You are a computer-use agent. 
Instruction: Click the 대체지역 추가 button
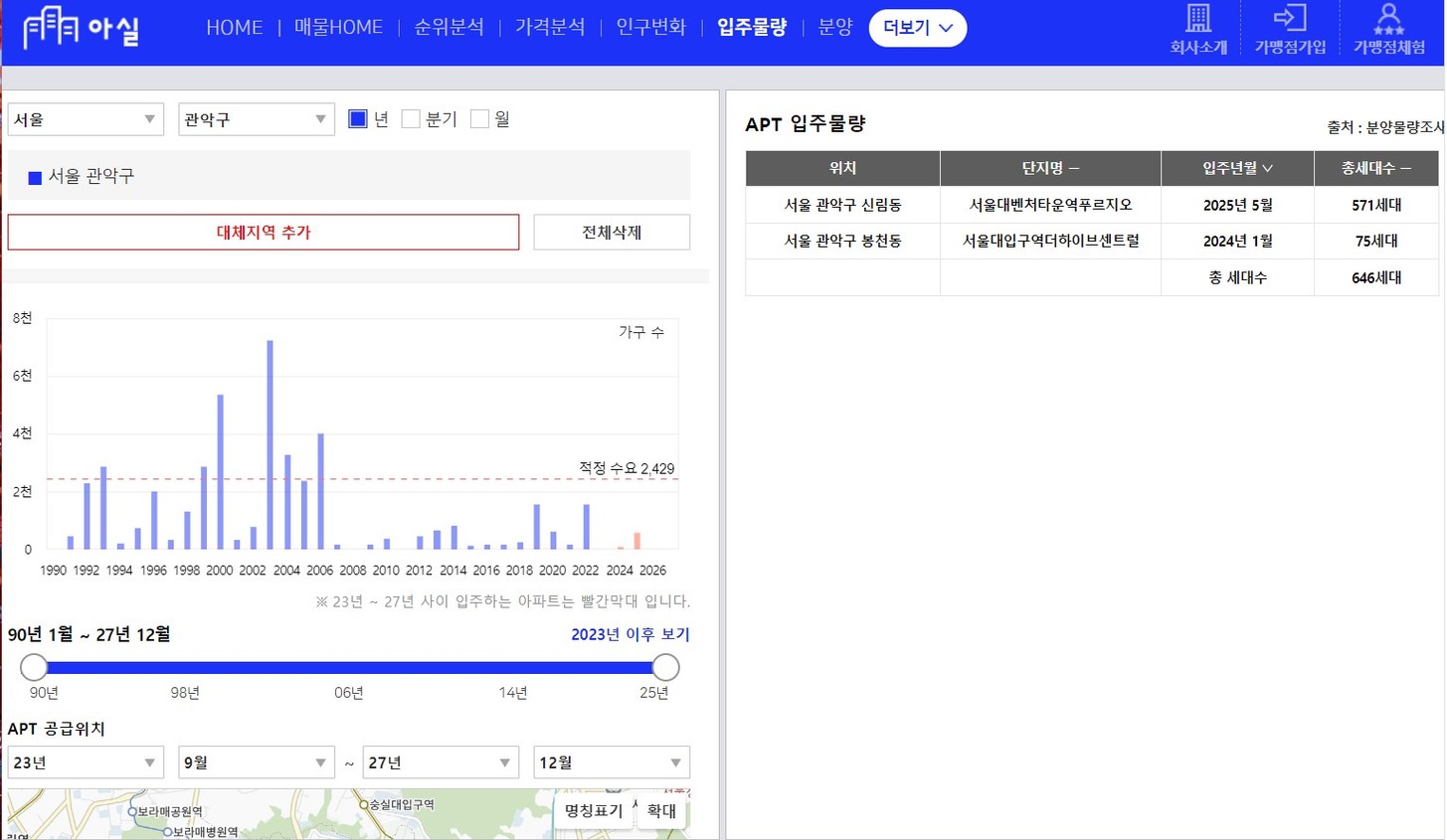coord(264,233)
